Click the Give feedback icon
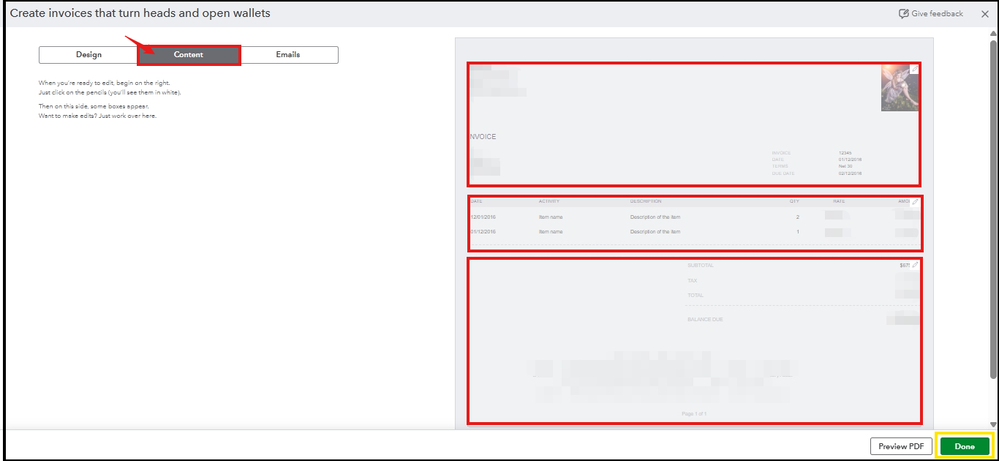The image size is (999, 461). pos(903,13)
